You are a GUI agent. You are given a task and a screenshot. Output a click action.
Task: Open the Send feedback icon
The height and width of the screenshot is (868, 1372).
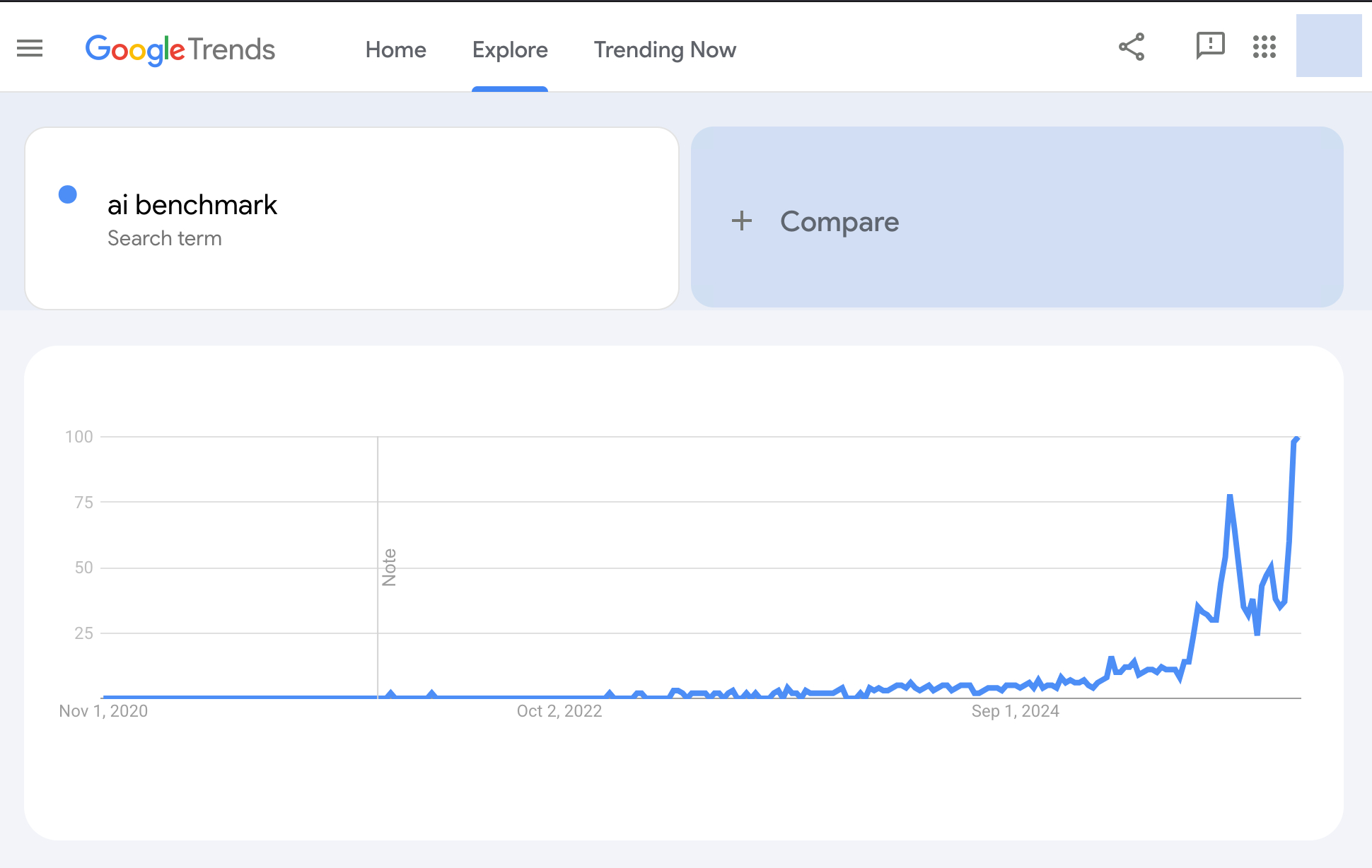[1210, 47]
